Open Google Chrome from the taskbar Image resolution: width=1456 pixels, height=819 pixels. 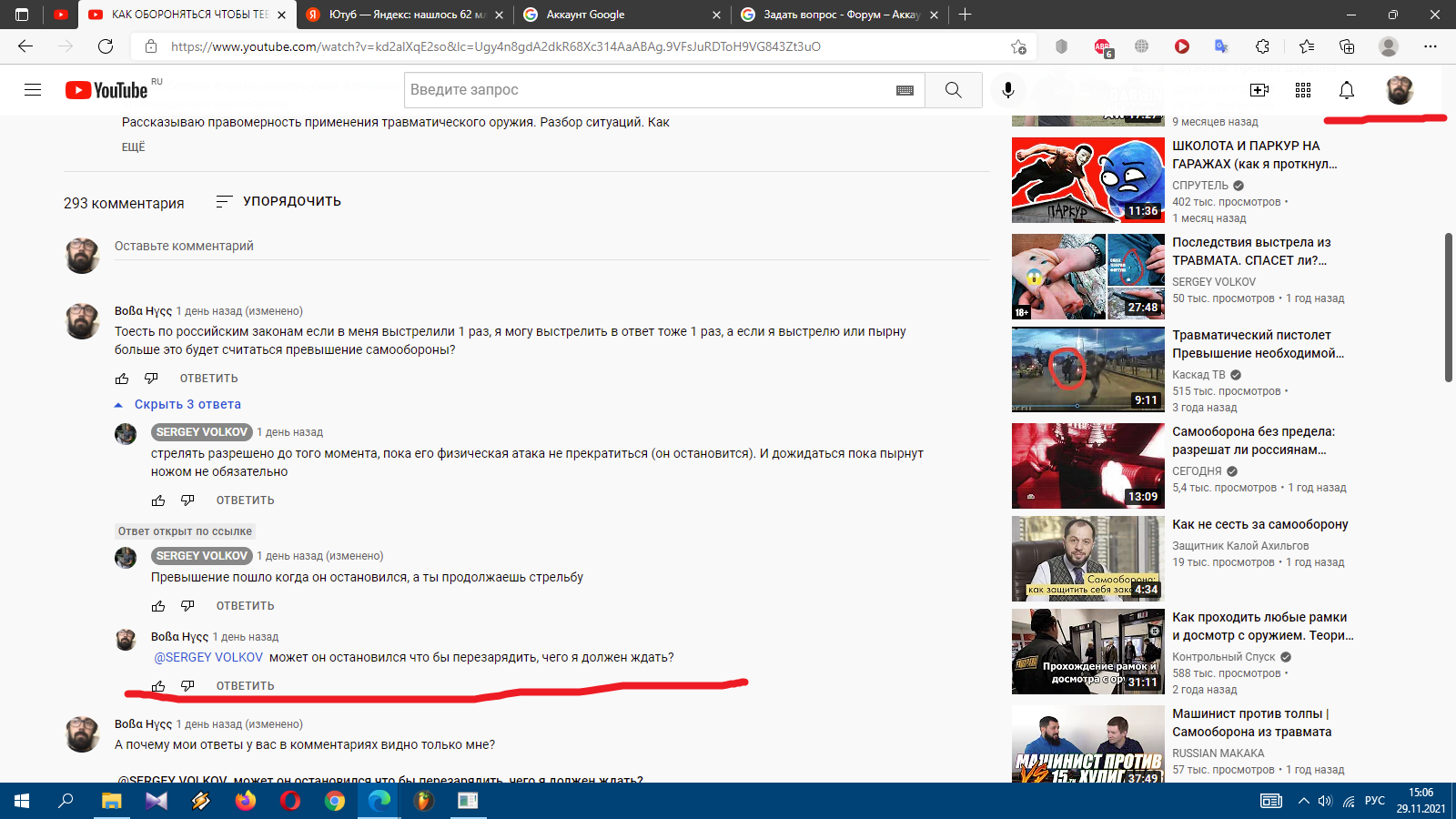(335, 801)
